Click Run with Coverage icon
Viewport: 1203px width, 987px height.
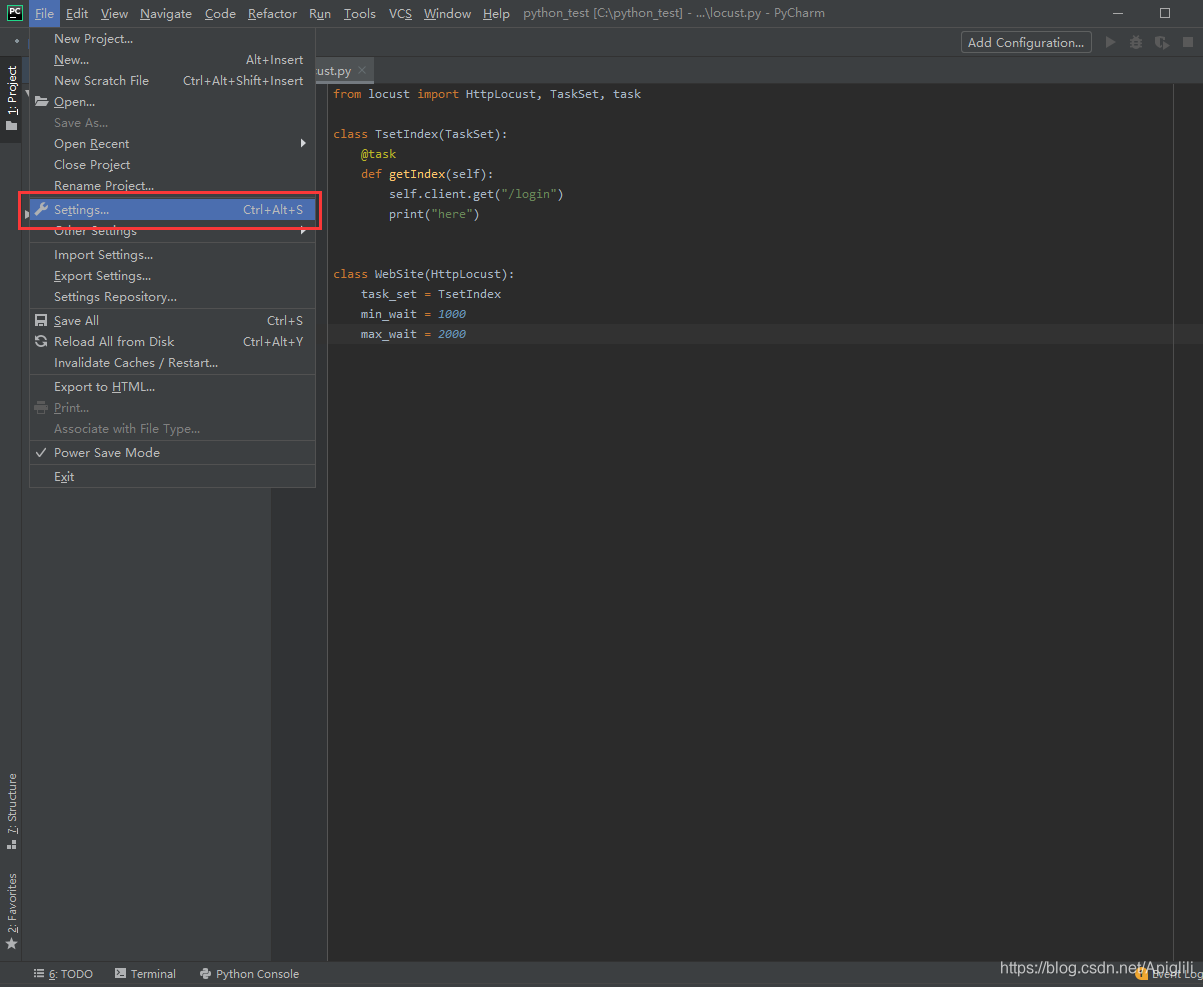point(1161,42)
